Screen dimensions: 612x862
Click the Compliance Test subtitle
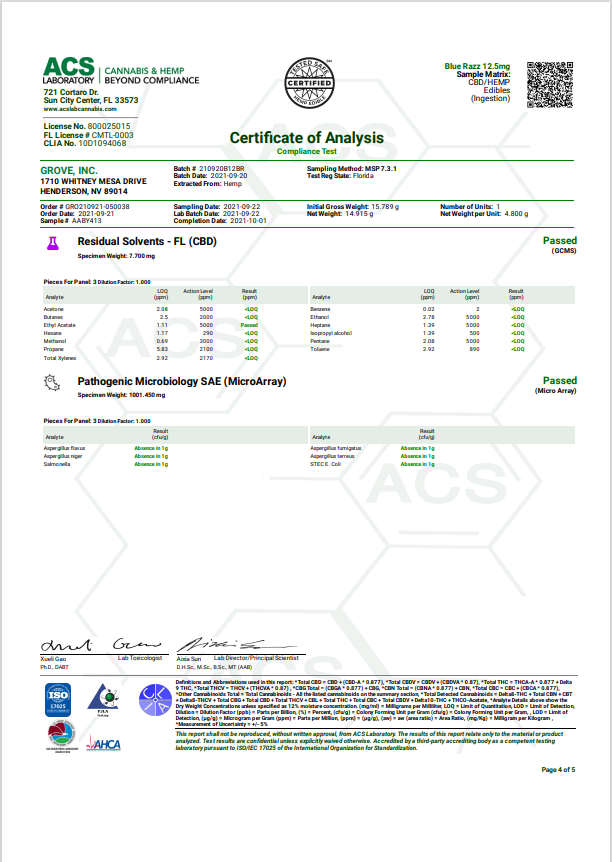[306, 151]
